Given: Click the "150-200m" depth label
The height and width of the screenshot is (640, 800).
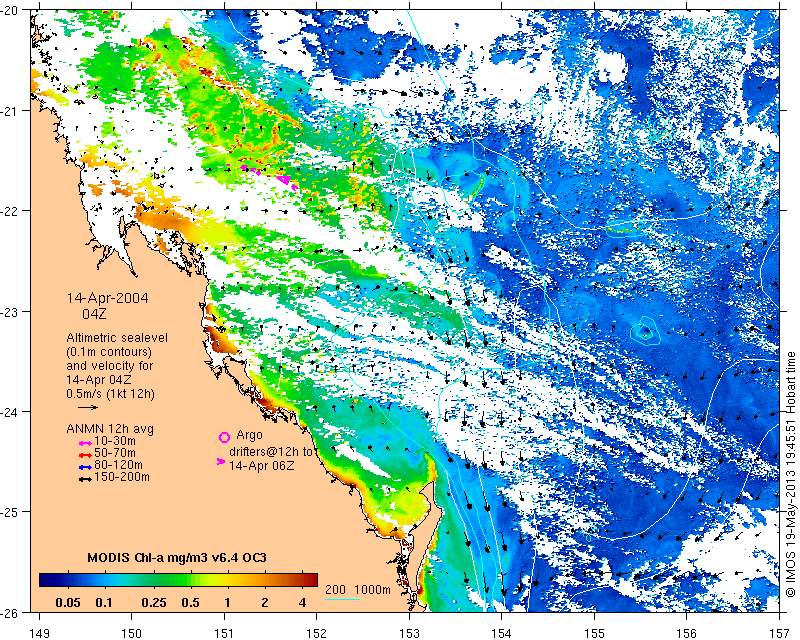Looking at the screenshot, I should 122,477.
